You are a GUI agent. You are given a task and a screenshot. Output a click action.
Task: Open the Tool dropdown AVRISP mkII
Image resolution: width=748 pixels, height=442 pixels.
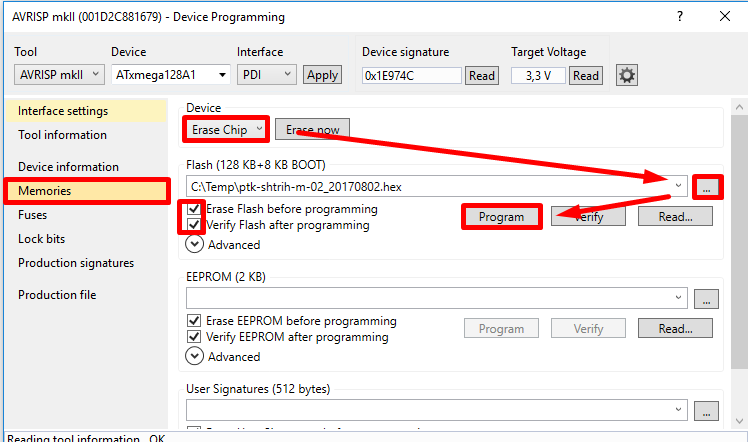click(60, 74)
